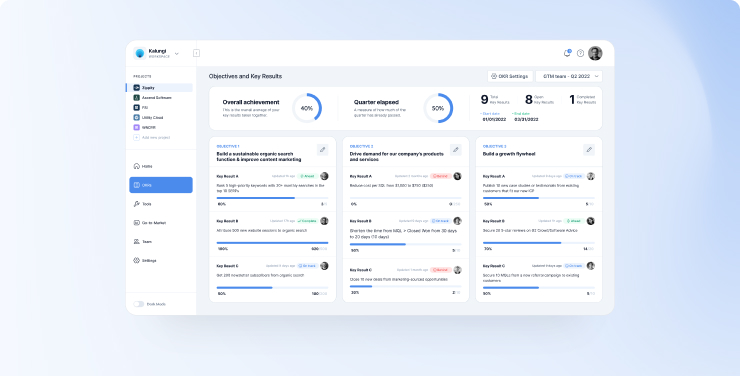The width and height of the screenshot is (740, 376).
Task: Click the Ahead badge on Objective 1 Key Result A
Action: click(x=307, y=176)
